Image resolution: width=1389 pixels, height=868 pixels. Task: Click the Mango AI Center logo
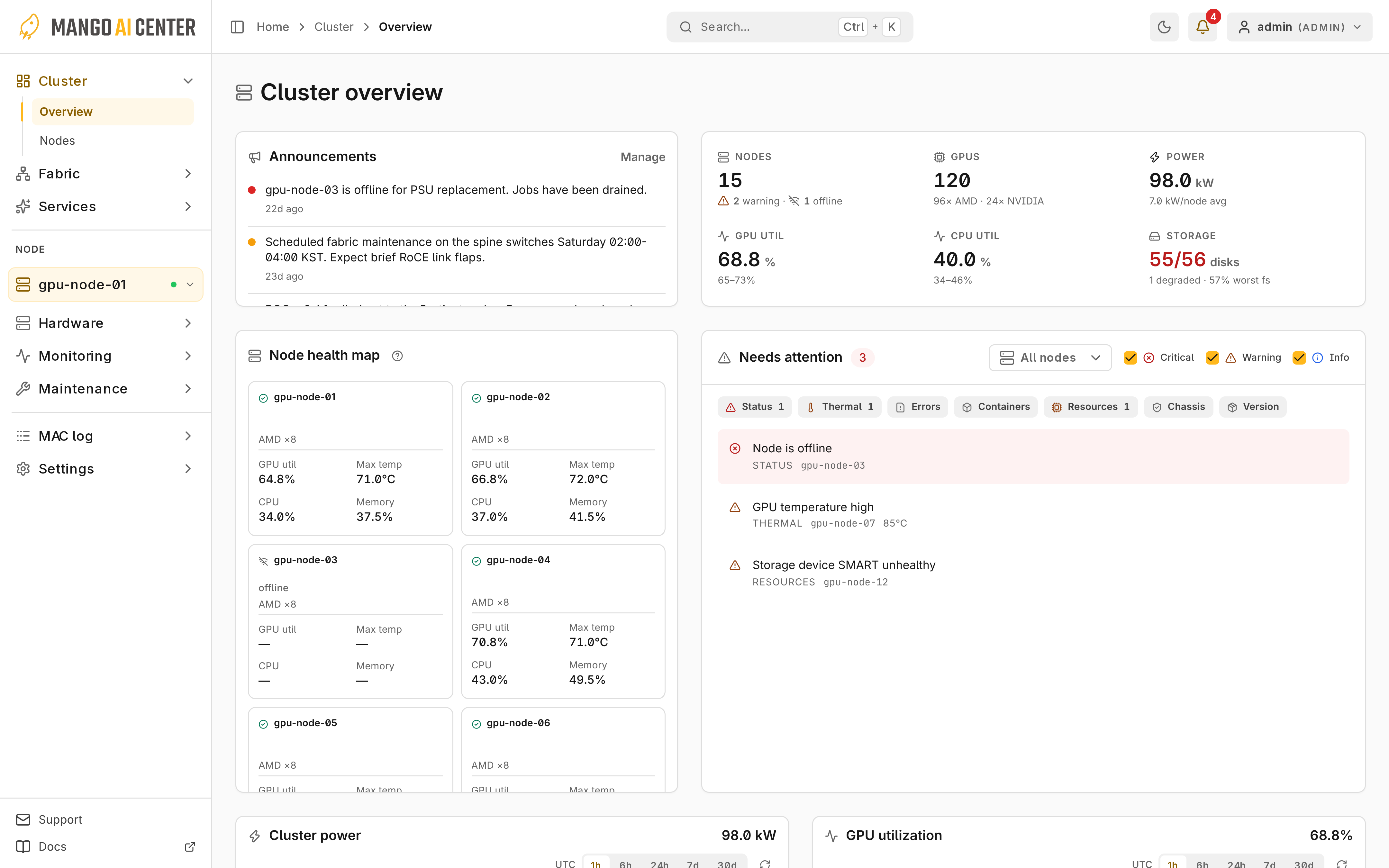point(107,27)
